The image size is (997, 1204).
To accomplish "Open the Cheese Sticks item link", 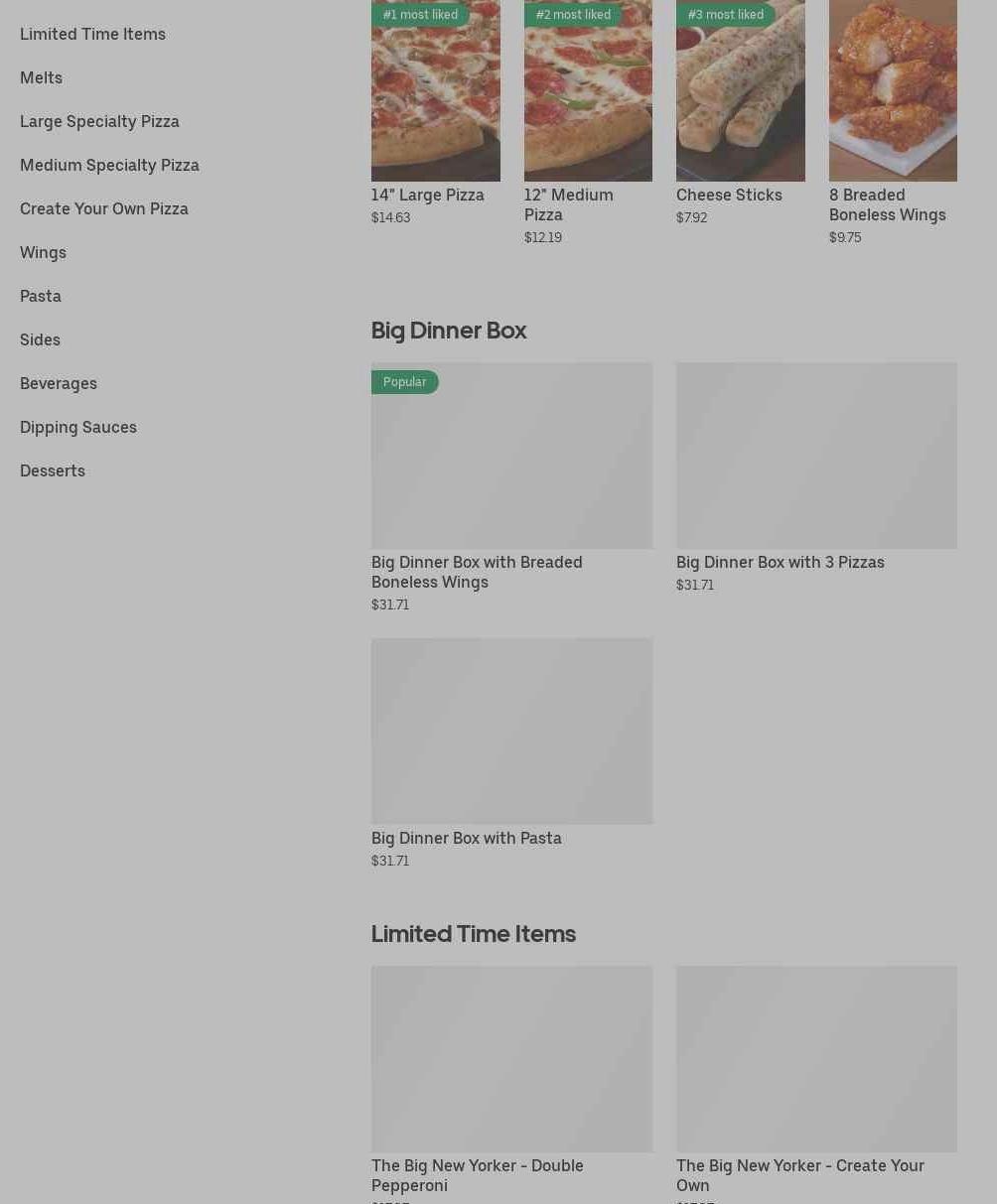I will pyautogui.click(x=729, y=195).
